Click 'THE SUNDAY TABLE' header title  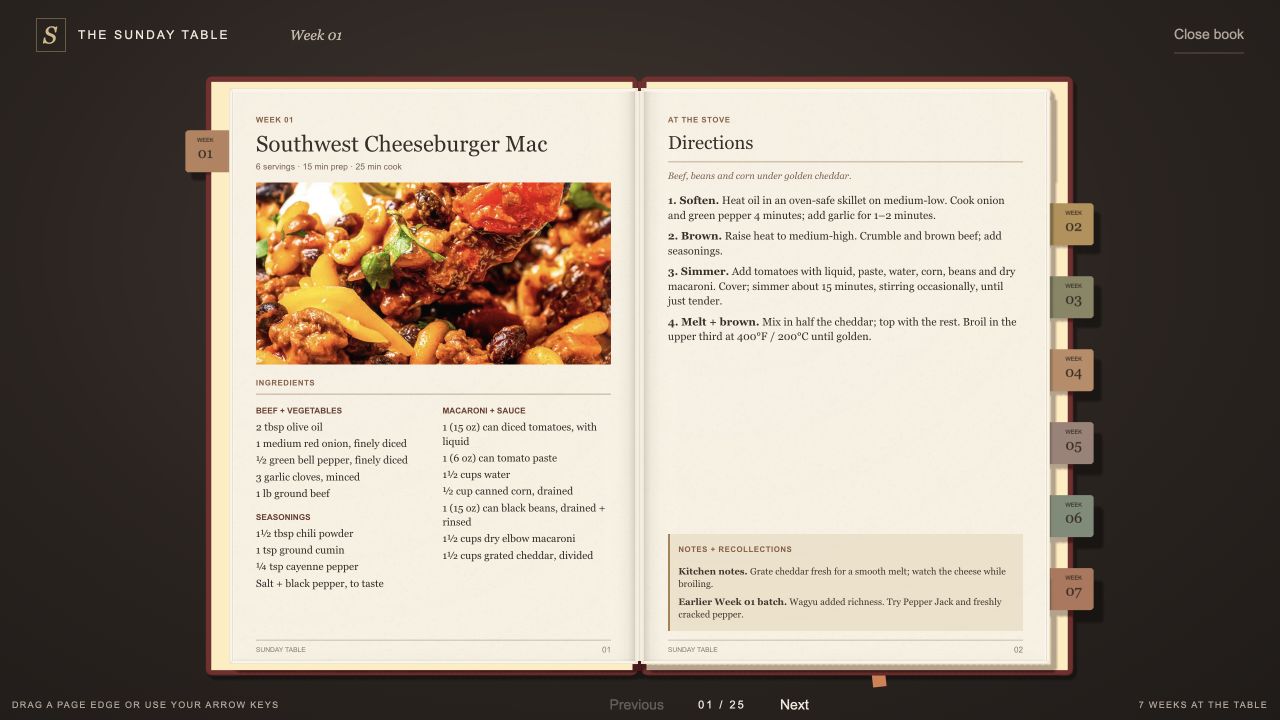pos(153,35)
